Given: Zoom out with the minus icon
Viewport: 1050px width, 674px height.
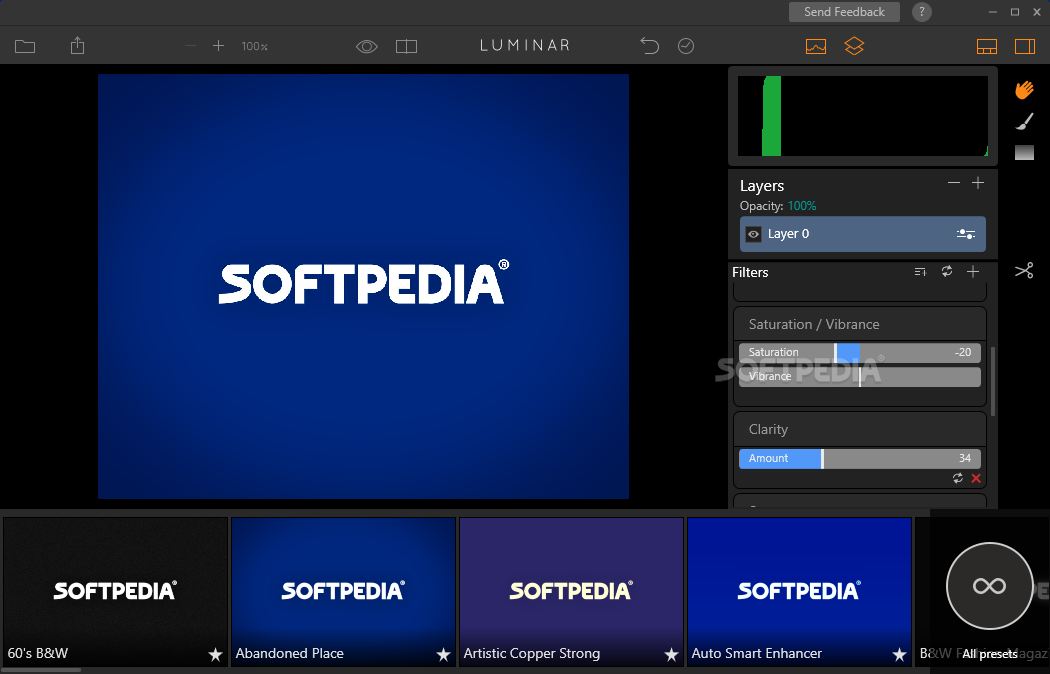Looking at the screenshot, I should [190, 46].
